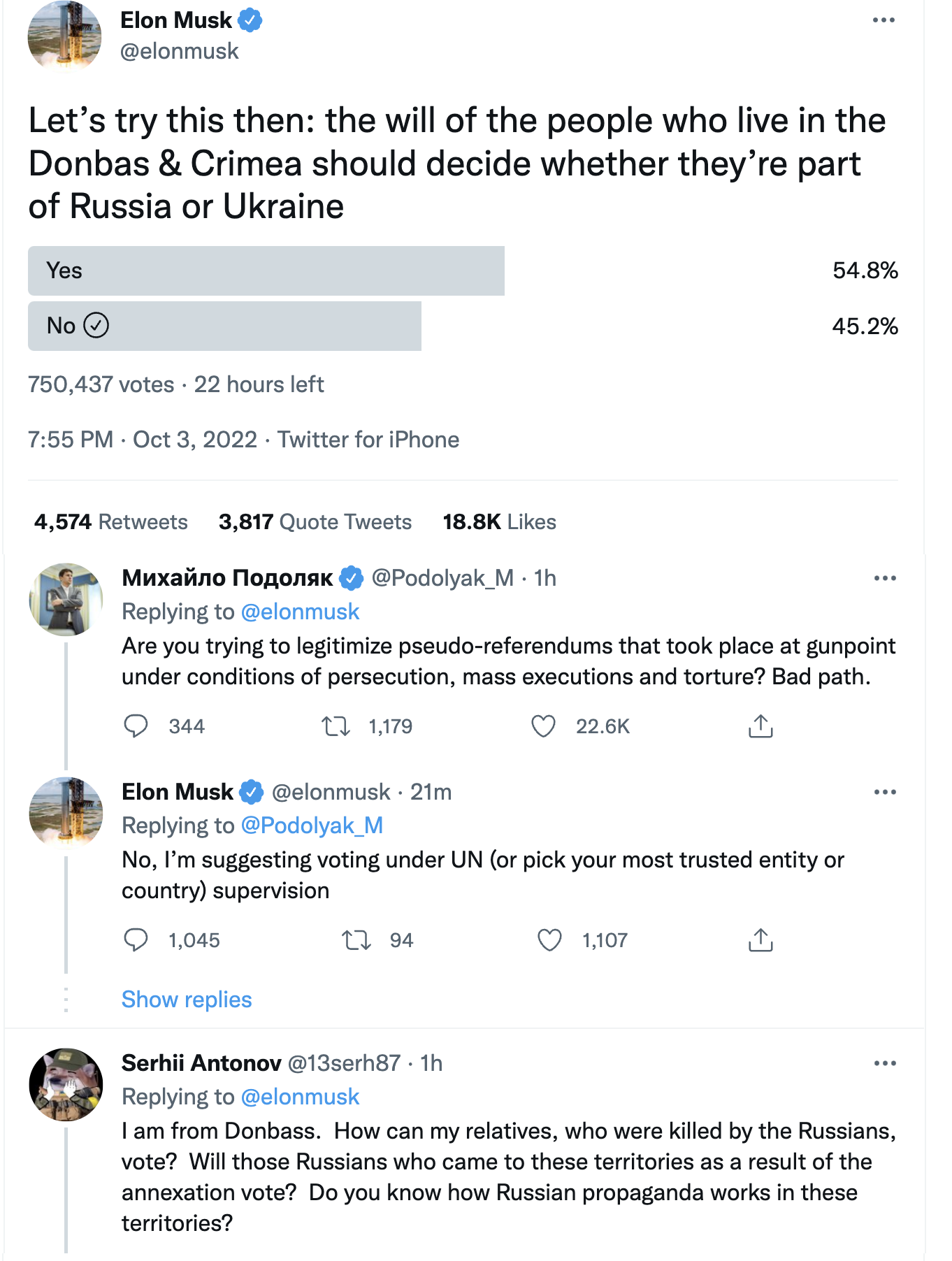
Task: Open Serhii Antonov's profile picture
Action: point(66,1084)
